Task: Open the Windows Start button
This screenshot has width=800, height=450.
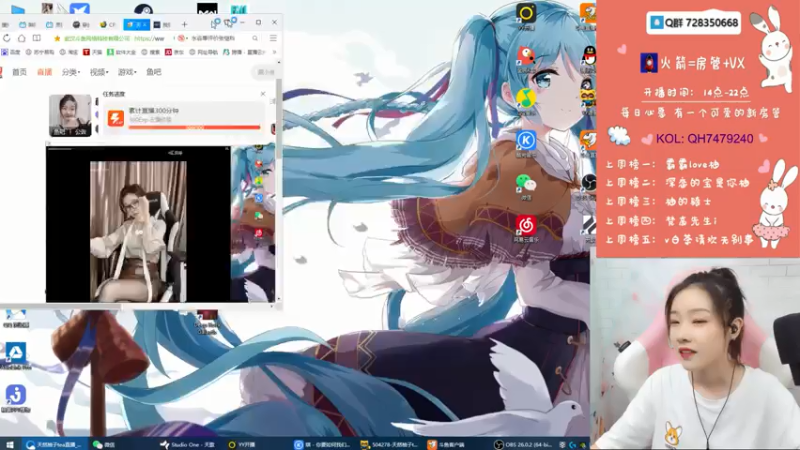Action: click(x=9, y=444)
